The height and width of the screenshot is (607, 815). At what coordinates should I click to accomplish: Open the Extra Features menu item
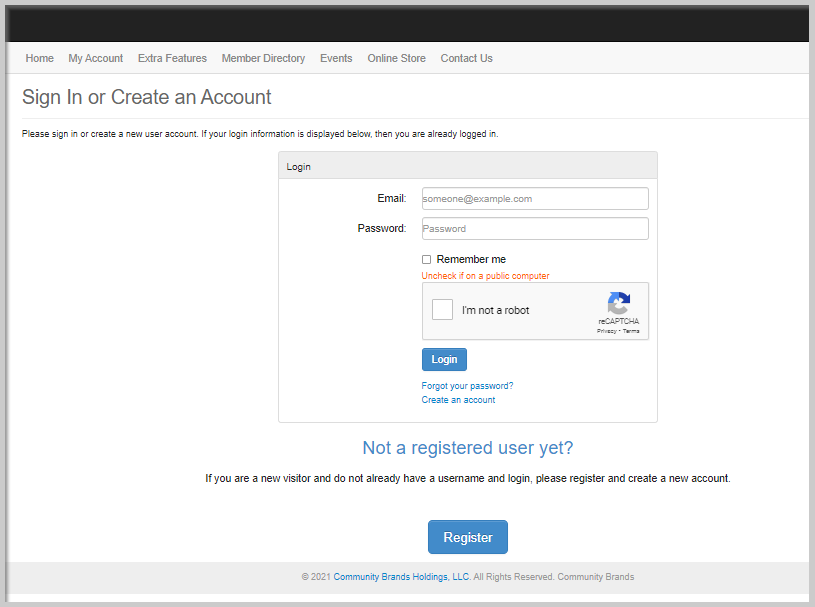pyautogui.click(x=172, y=58)
